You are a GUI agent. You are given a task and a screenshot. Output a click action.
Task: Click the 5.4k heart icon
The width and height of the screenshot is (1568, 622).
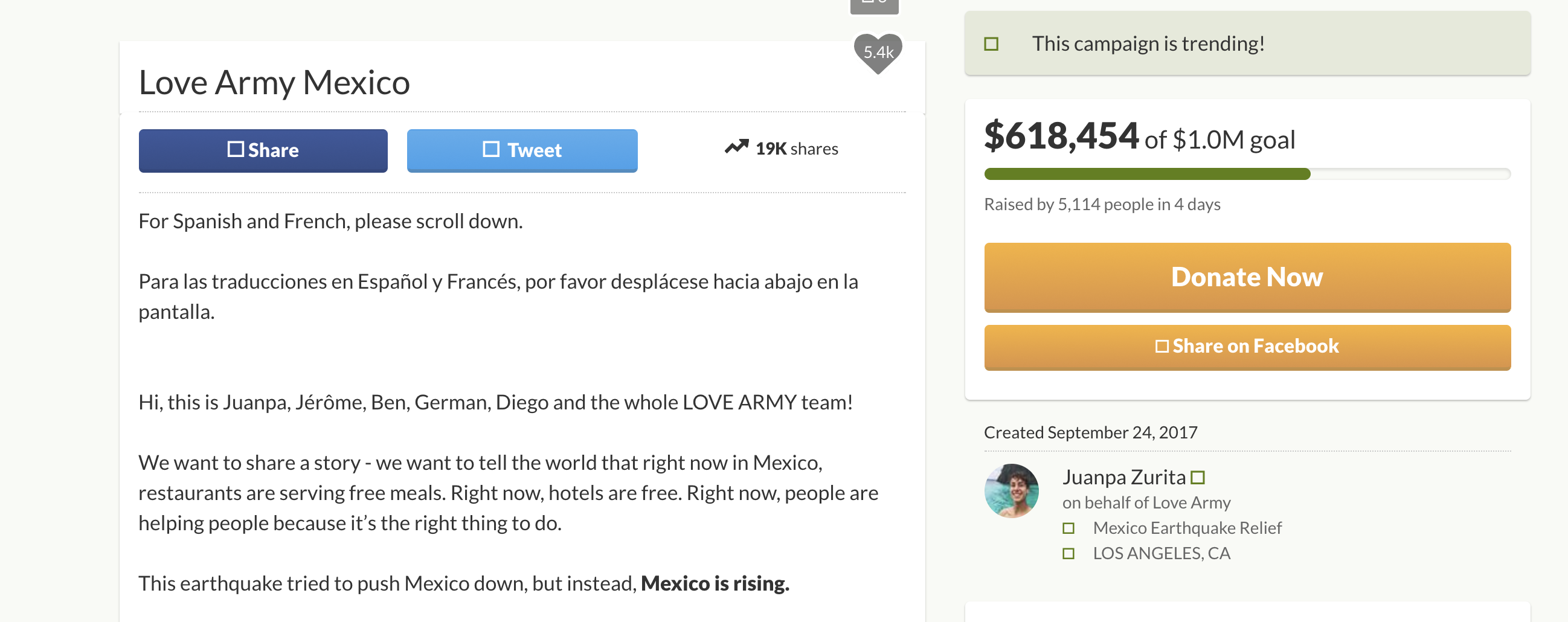(878, 53)
